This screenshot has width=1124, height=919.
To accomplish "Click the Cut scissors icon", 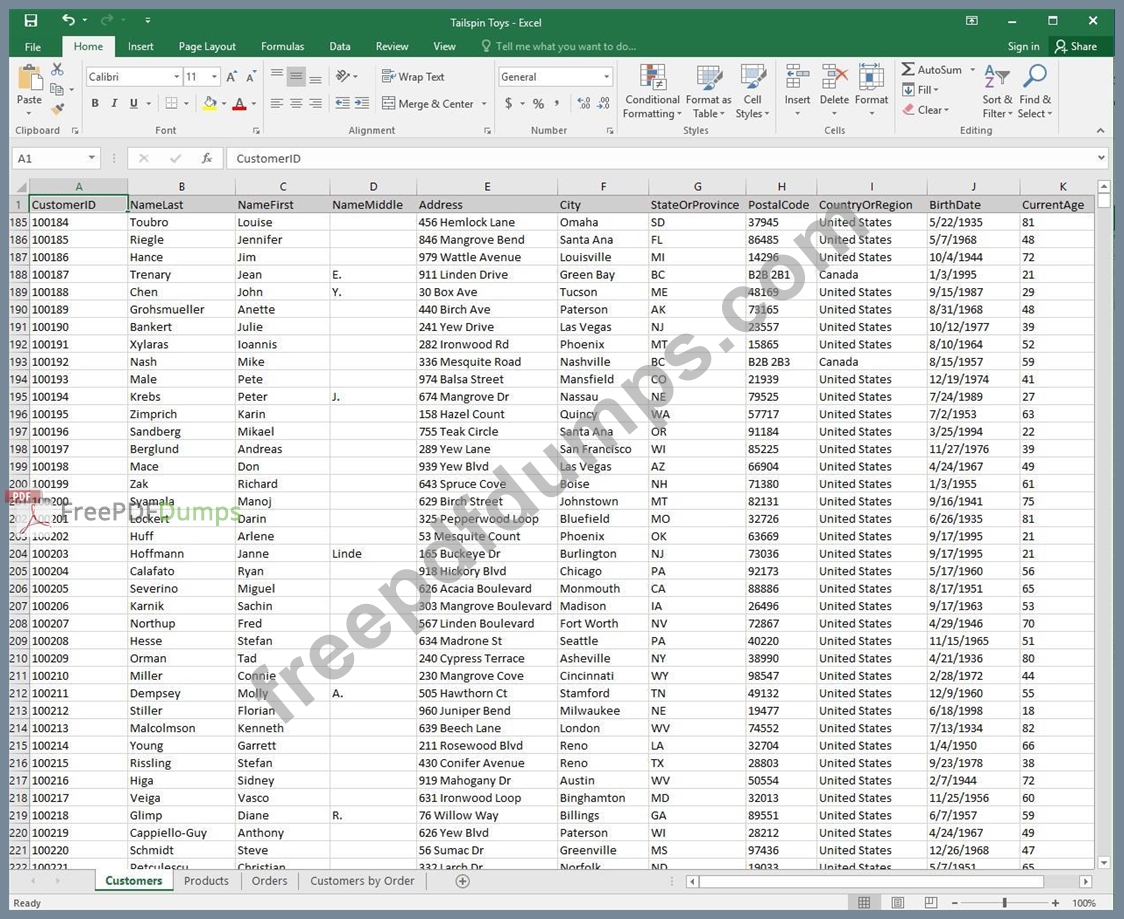I will tap(57, 69).
